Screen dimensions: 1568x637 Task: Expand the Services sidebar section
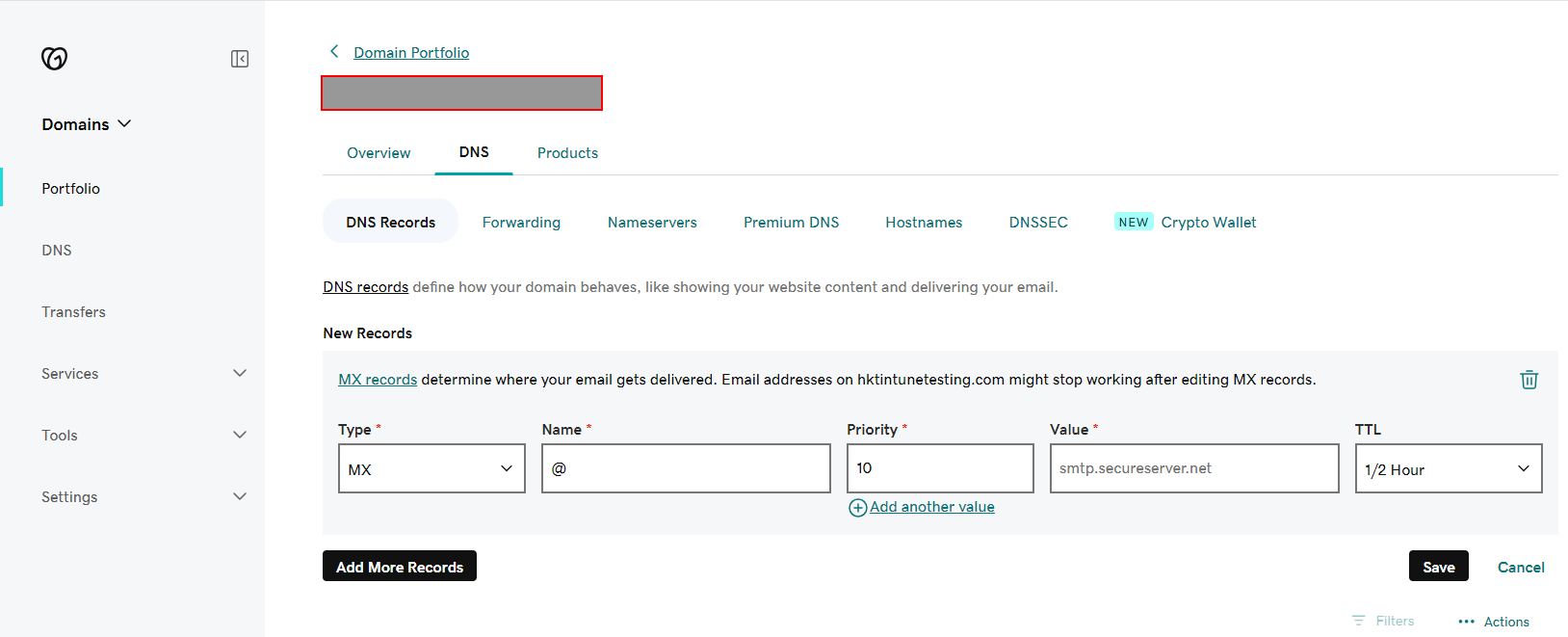pyautogui.click(x=144, y=374)
